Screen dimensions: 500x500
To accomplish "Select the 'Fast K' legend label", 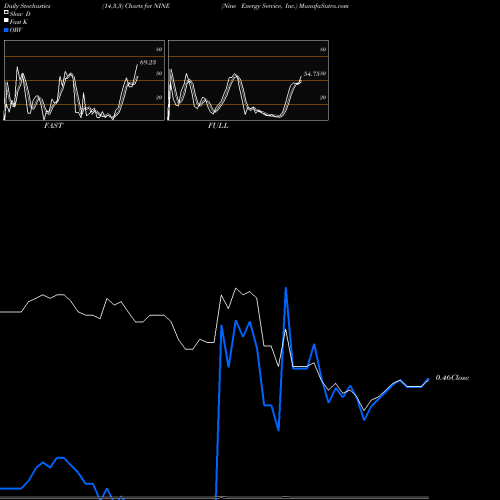I will (19, 22).
